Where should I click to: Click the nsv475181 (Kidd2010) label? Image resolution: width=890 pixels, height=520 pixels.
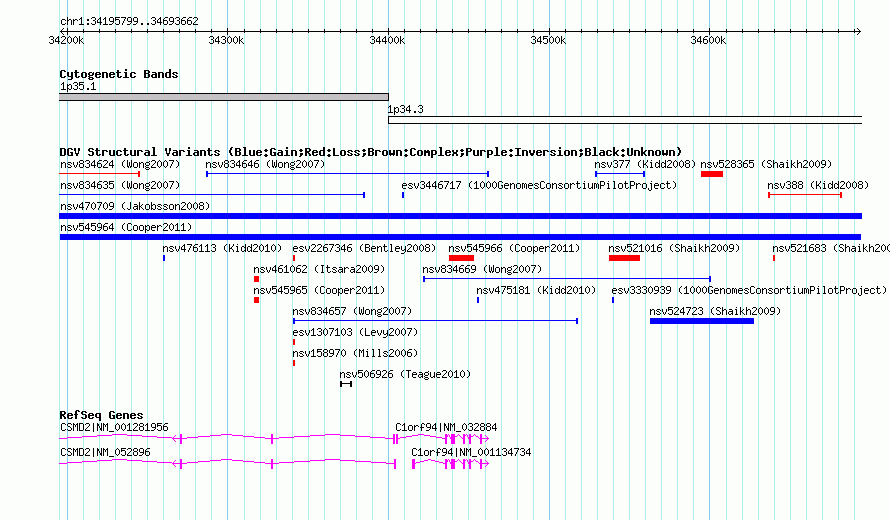(536, 290)
